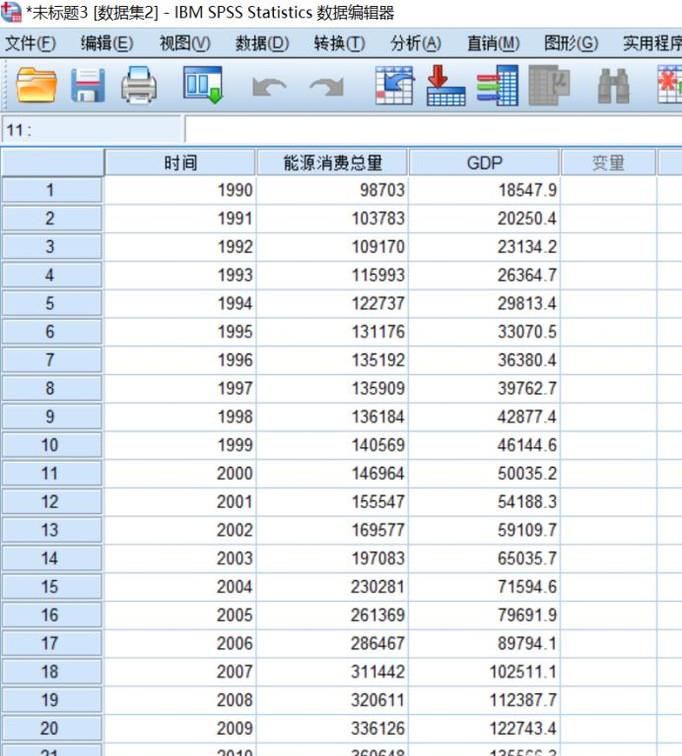Screen dimensions: 682x756
Task: Click the cell with year 2009
Action: pyautogui.click(x=180, y=728)
